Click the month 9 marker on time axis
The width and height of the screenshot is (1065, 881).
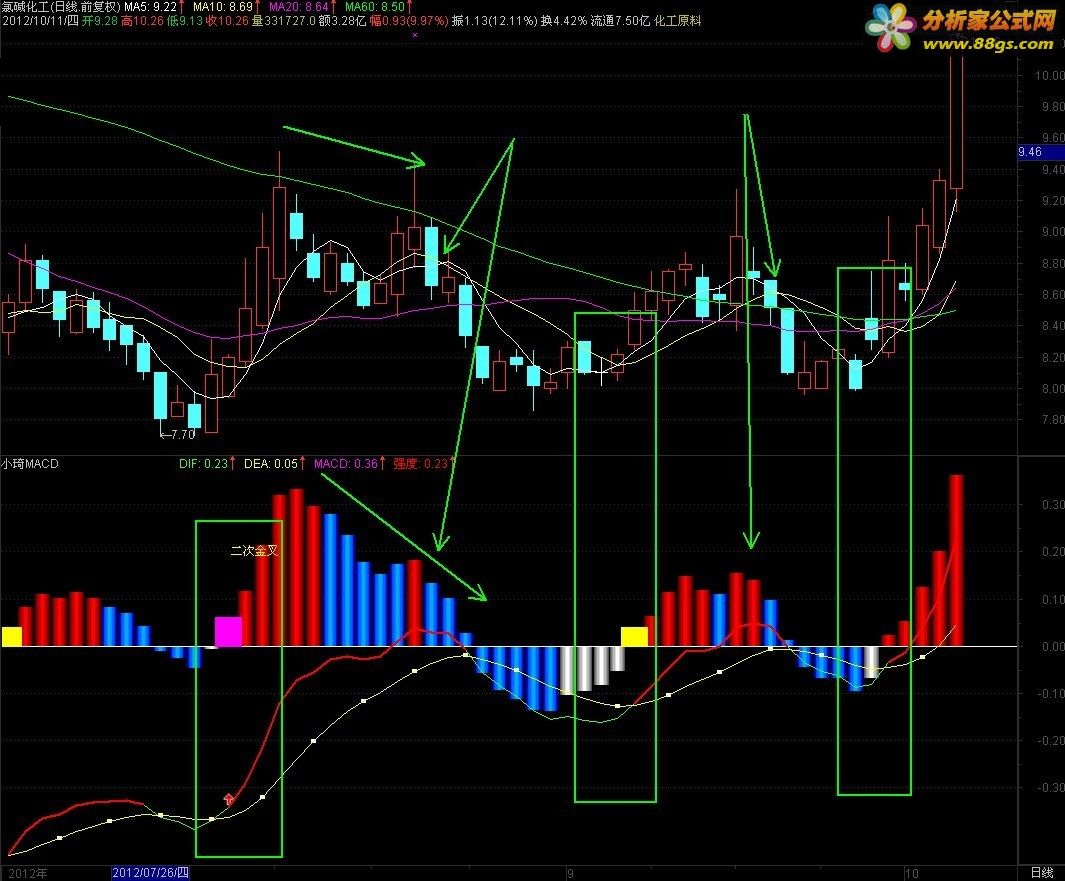pos(571,874)
